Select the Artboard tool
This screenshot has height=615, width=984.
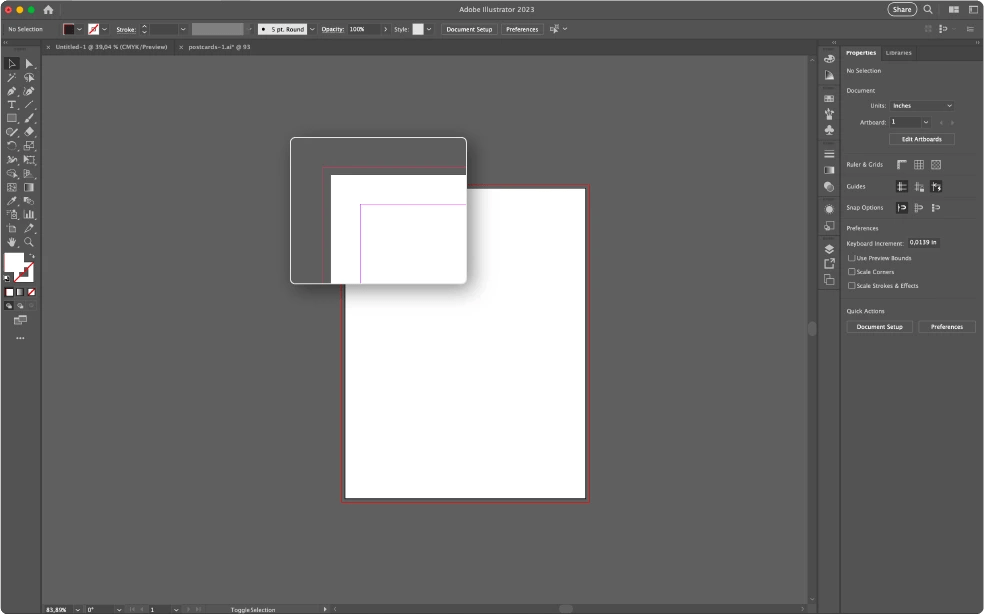[x=12, y=227]
